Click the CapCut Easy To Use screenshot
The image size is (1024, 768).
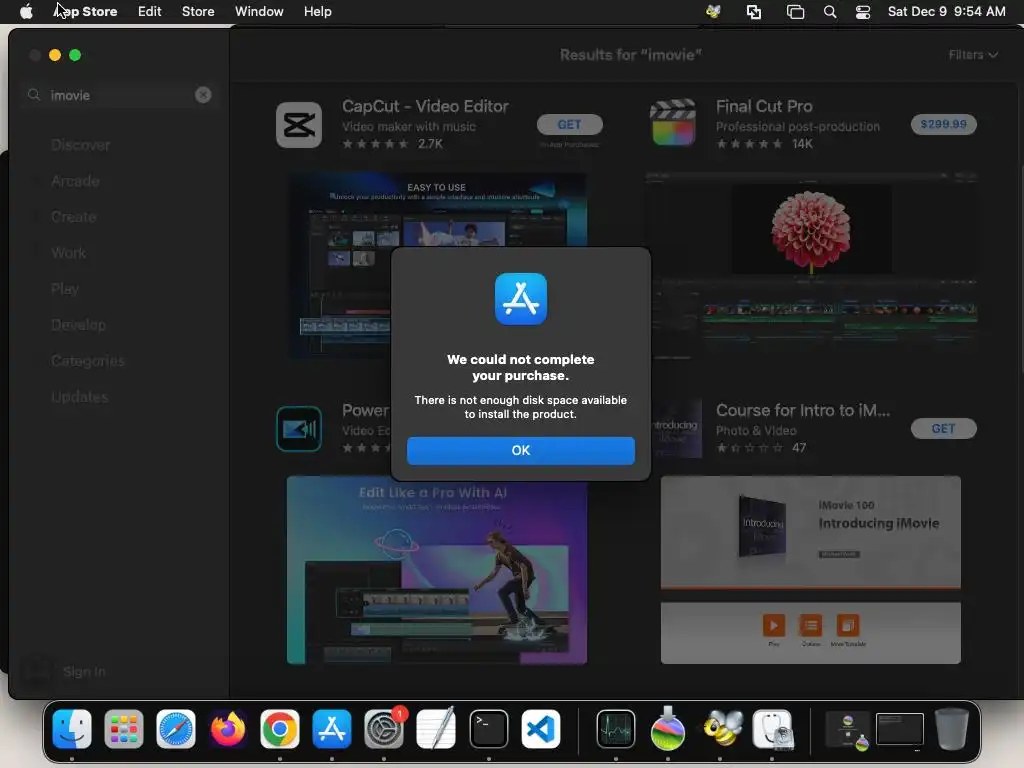coord(436,264)
